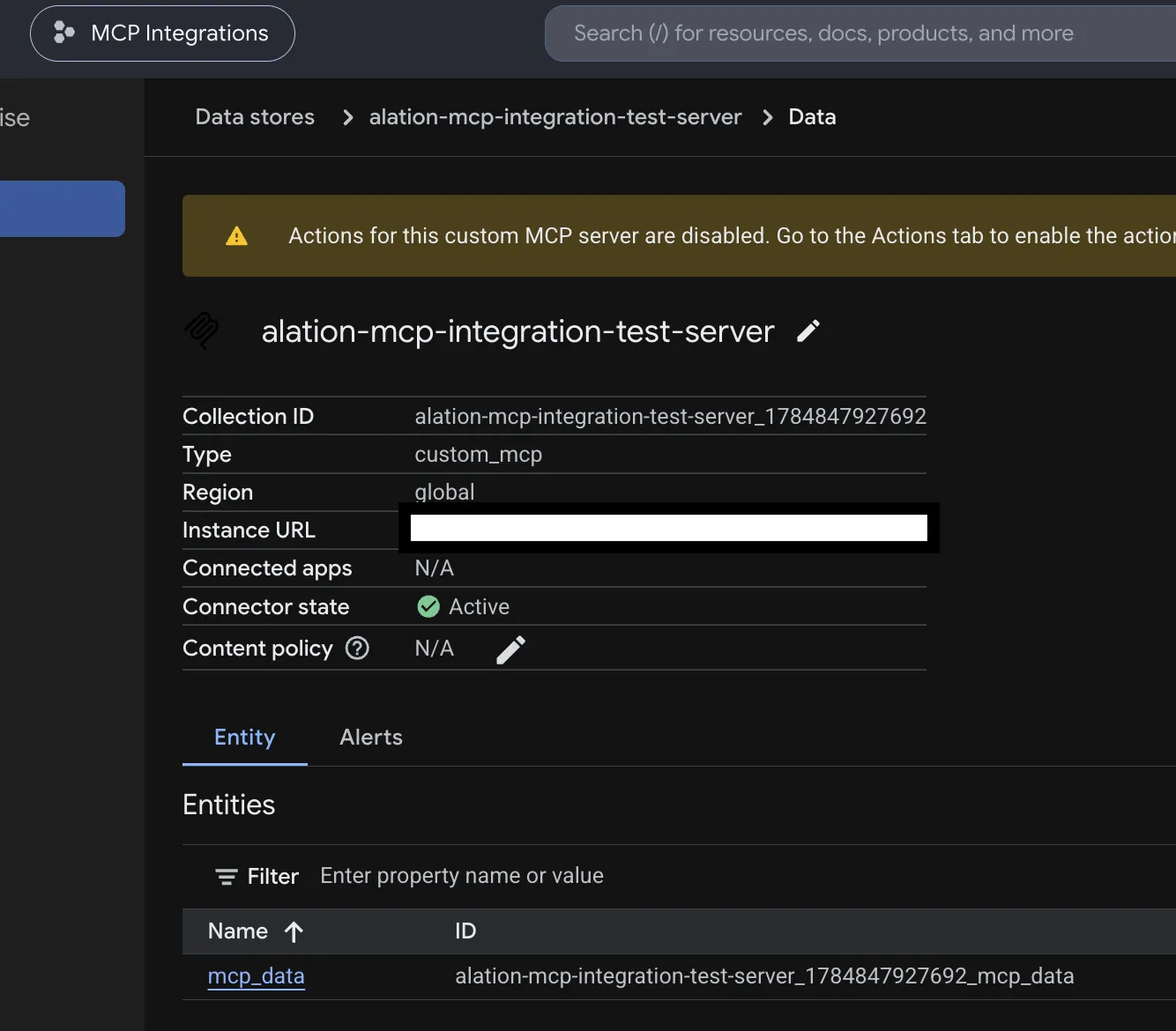Screen dimensions: 1176x1031
Task: Switch to the Alerts tab
Action: (x=371, y=738)
